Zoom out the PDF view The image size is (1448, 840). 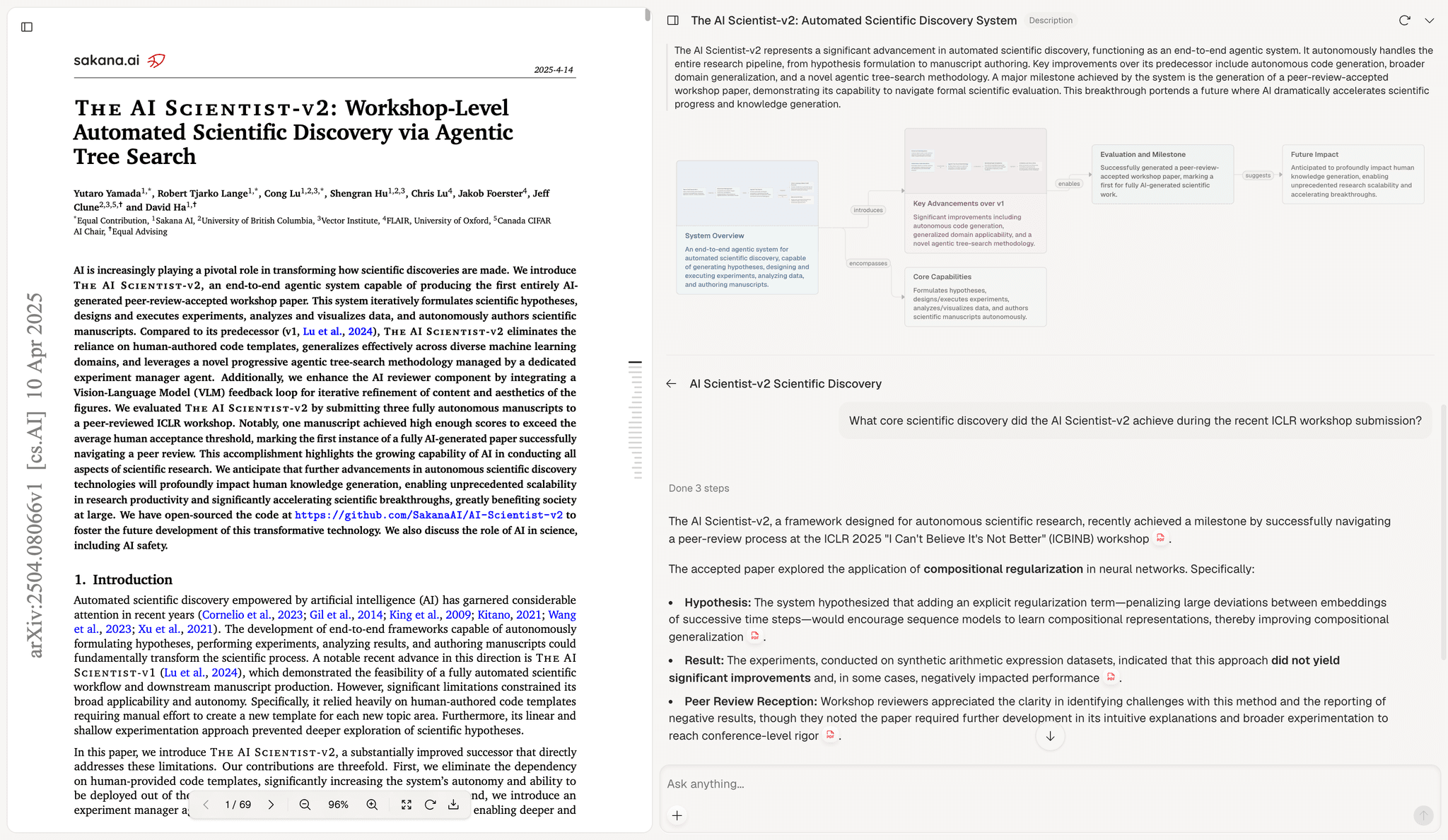[305, 805]
